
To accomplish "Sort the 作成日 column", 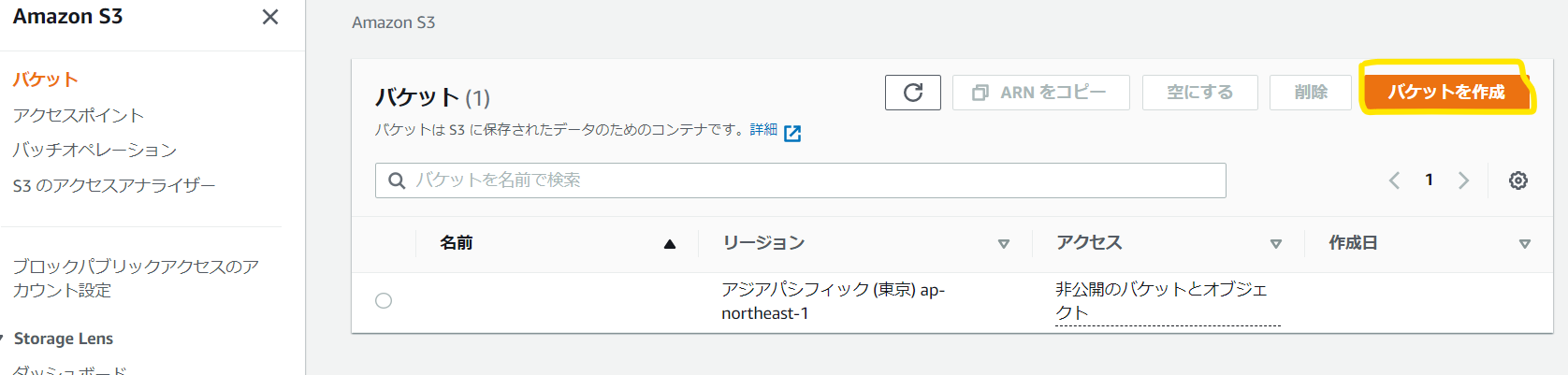I will click(1525, 244).
